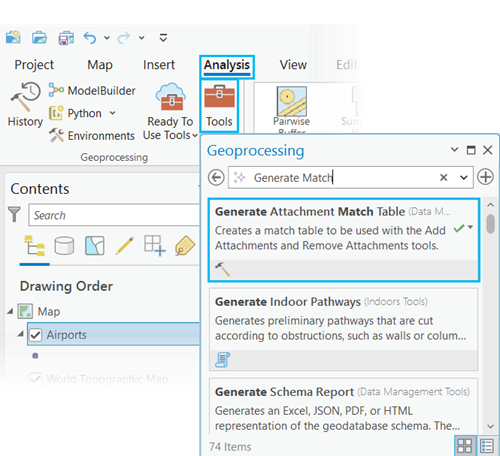
Task: Click the Geoprocessing back arrow button
Action: [216, 177]
